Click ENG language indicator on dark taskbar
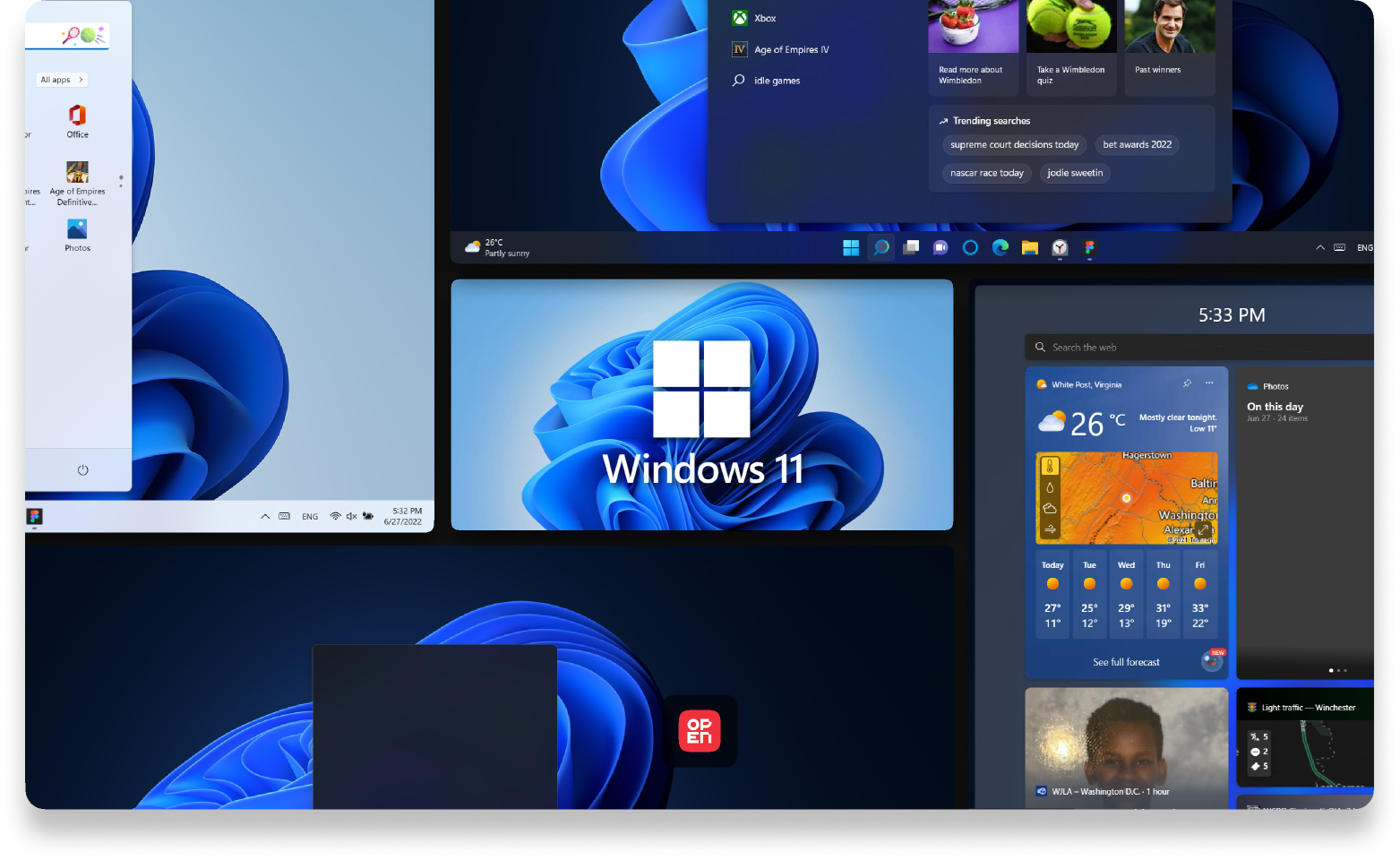This screenshot has width=1400, height=860. (x=1364, y=248)
